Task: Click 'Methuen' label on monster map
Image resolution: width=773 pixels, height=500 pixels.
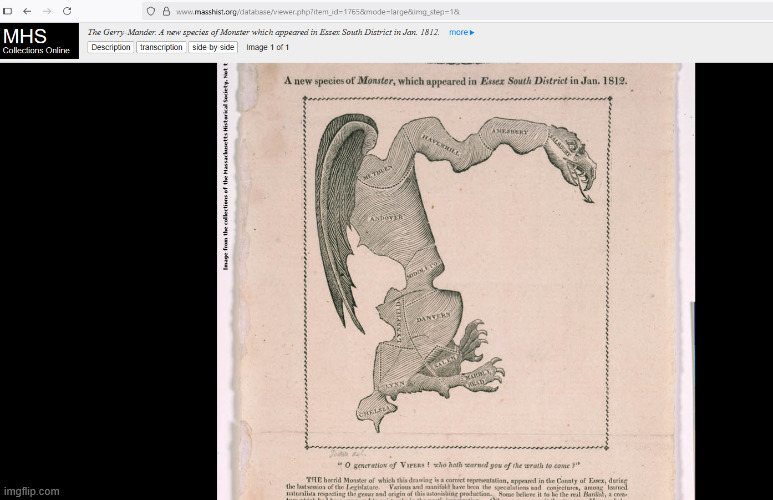Action: (378, 173)
